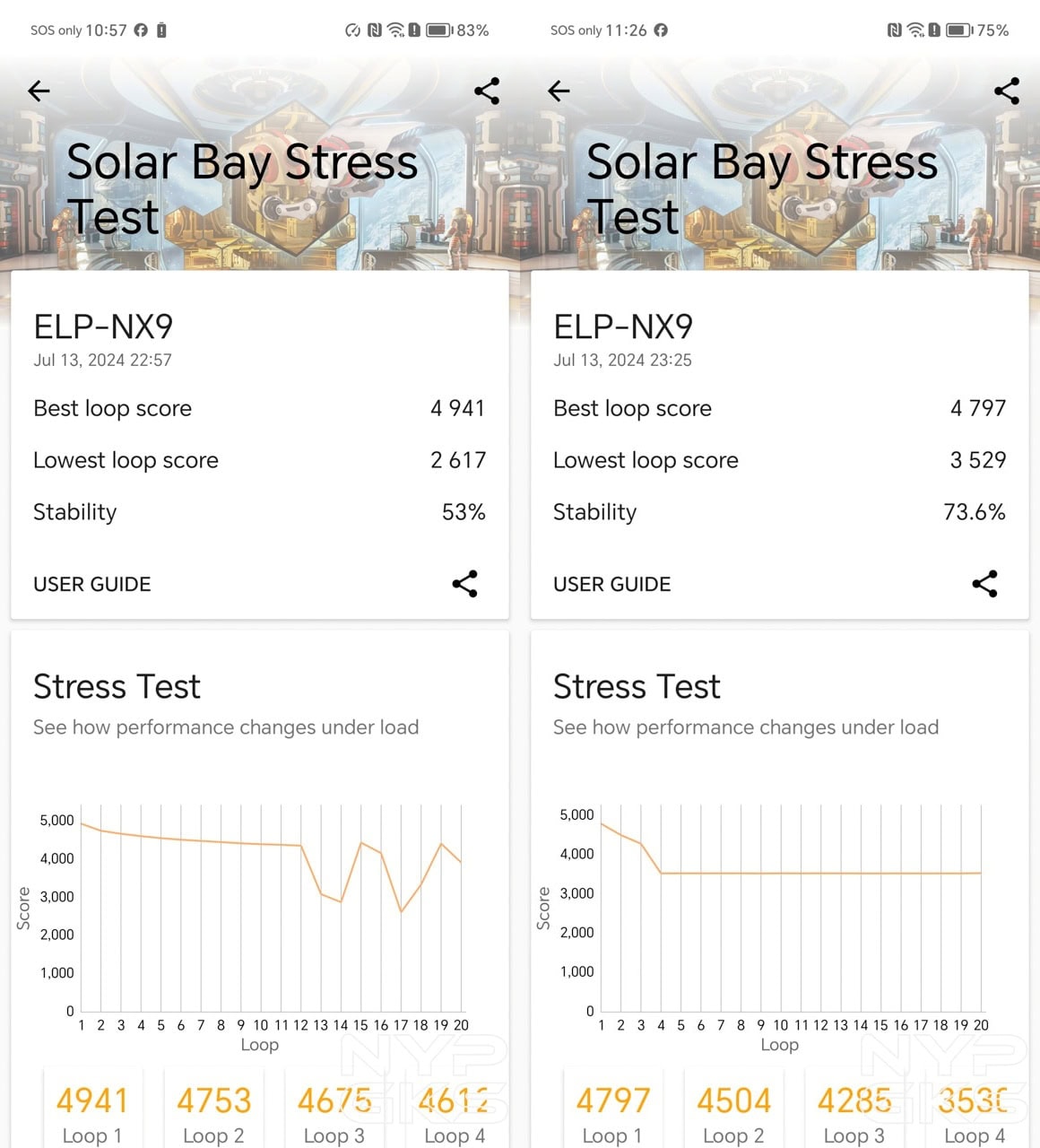Share the 22:57 result card

tap(464, 584)
